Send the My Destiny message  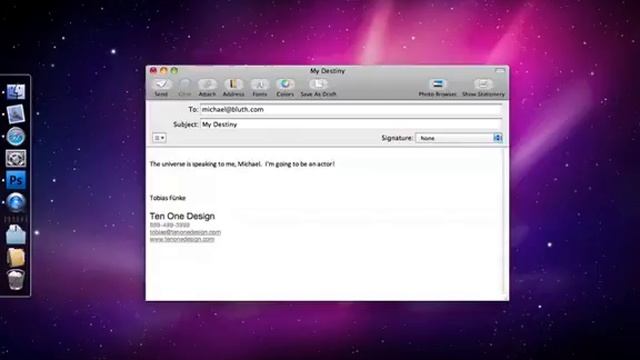(x=161, y=87)
